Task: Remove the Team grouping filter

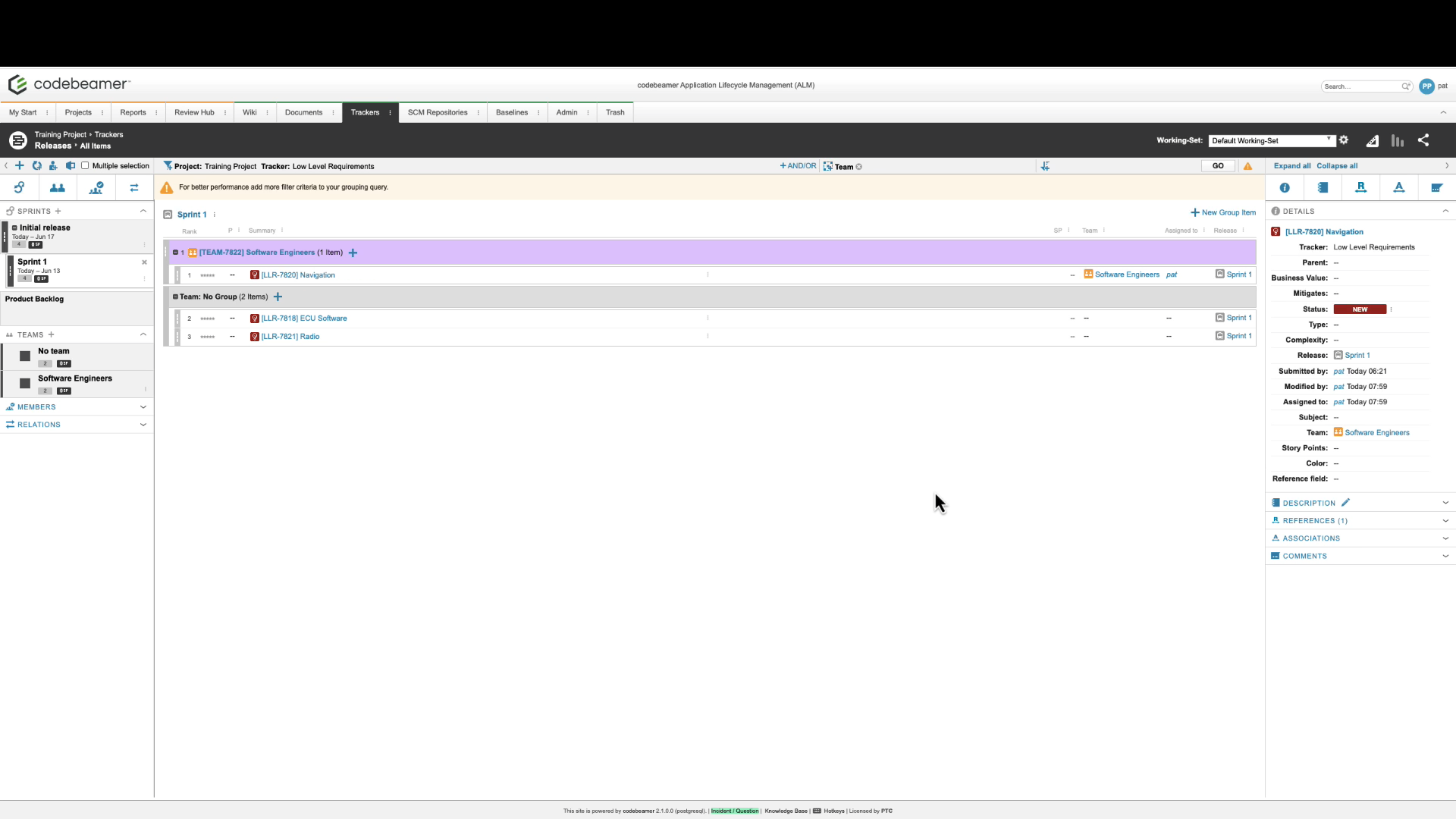Action: [859, 167]
